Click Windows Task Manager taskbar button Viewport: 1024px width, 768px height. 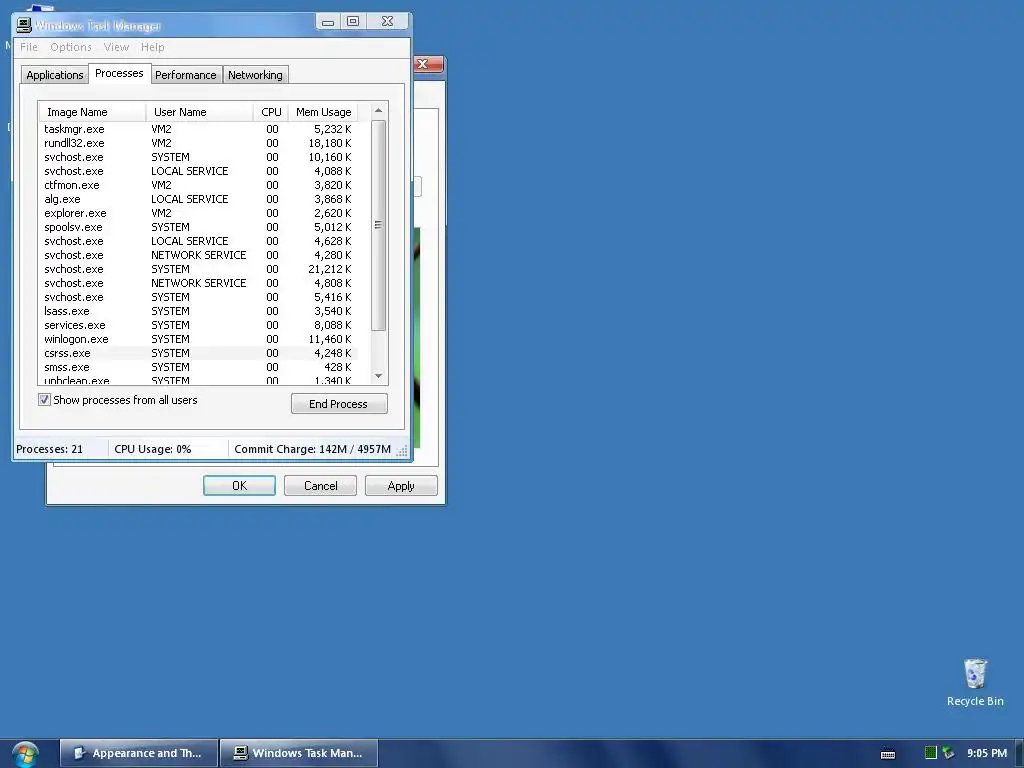(299, 753)
